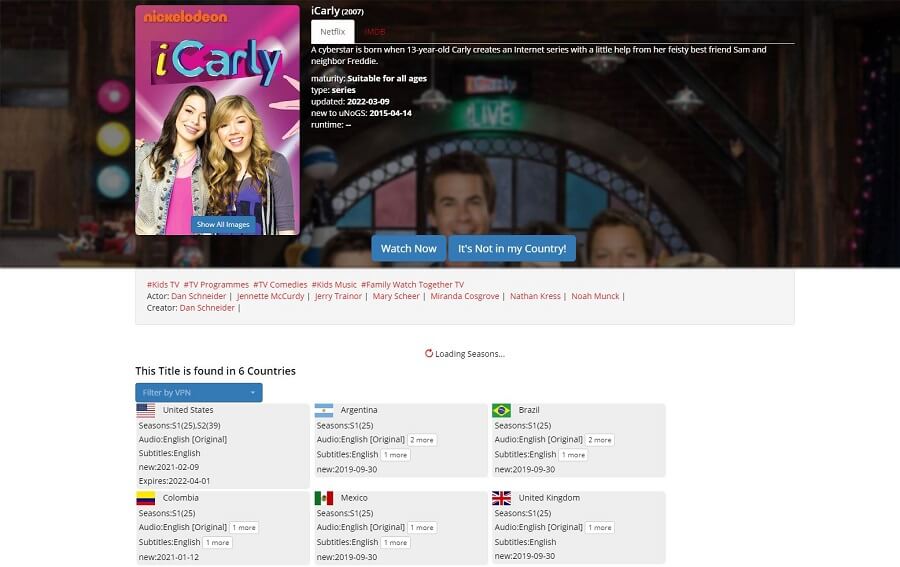Open the Filter by VPN dropdown
This screenshot has height=567, width=900.
click(199, 393)
